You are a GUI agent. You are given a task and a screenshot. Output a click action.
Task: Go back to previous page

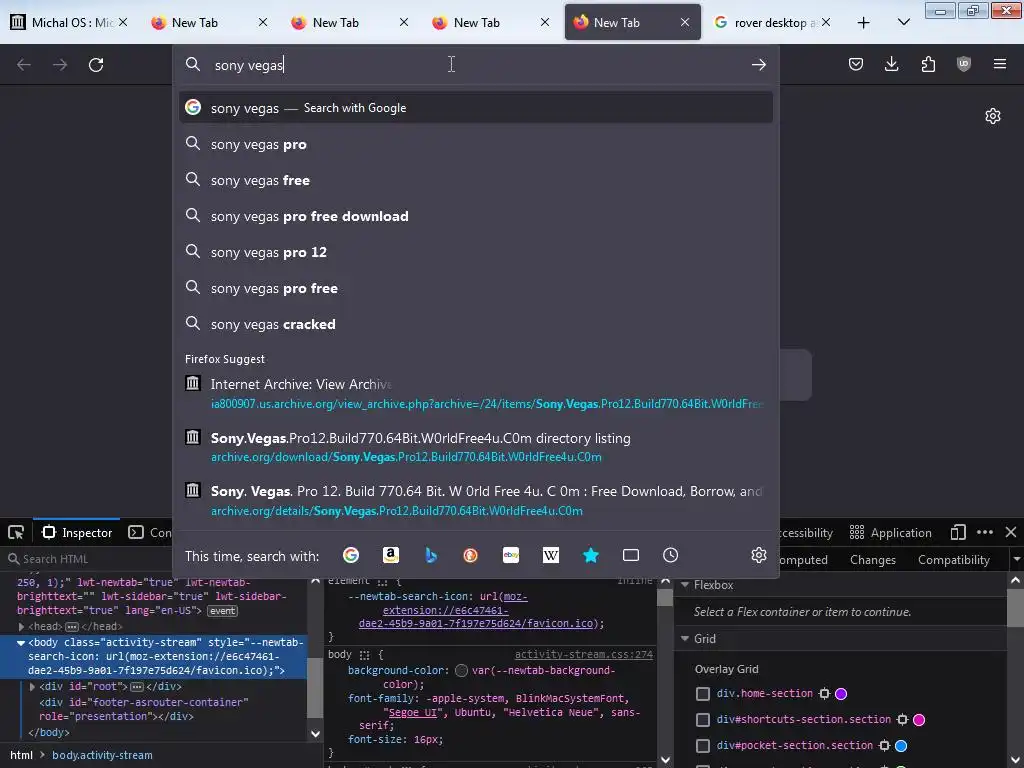24,65
